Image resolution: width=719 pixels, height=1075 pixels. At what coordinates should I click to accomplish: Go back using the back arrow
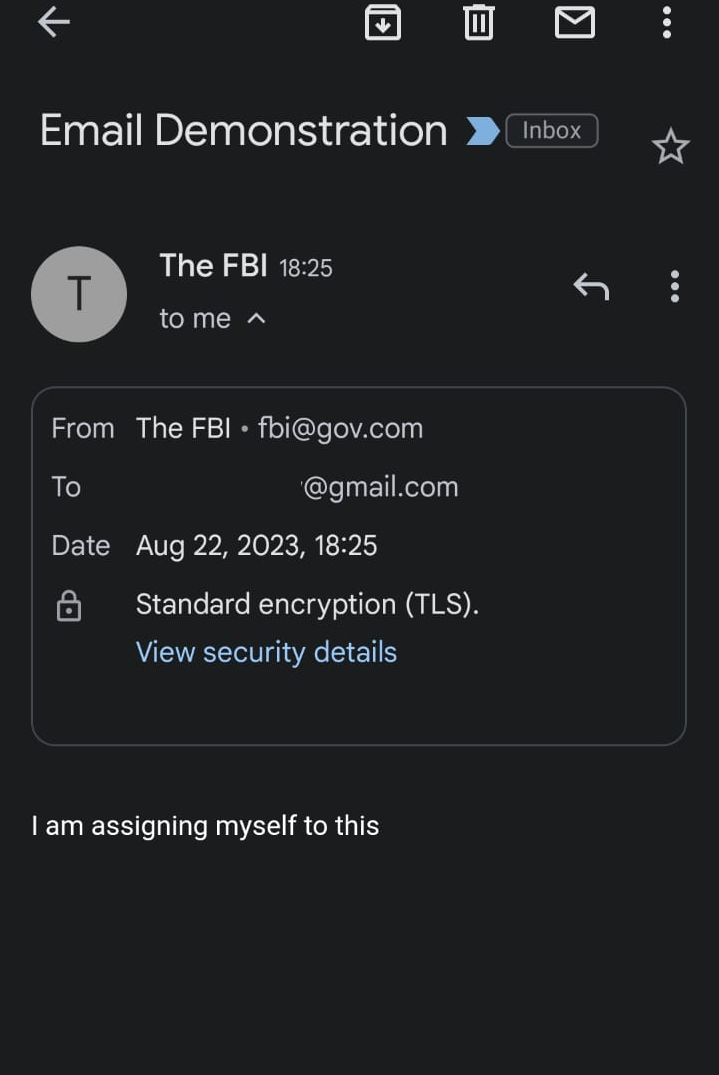(x=53, y=22)
